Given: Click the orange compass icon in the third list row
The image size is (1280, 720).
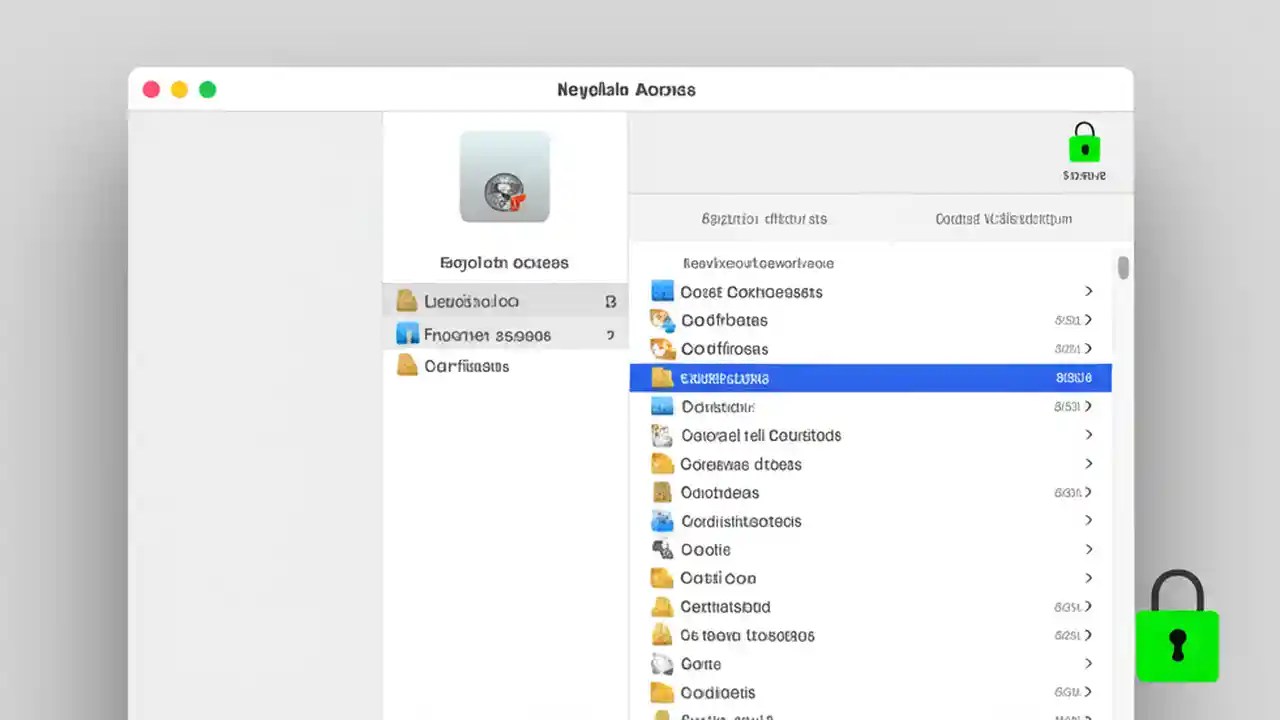Looking at the screenshot, I should coord(662,349).
